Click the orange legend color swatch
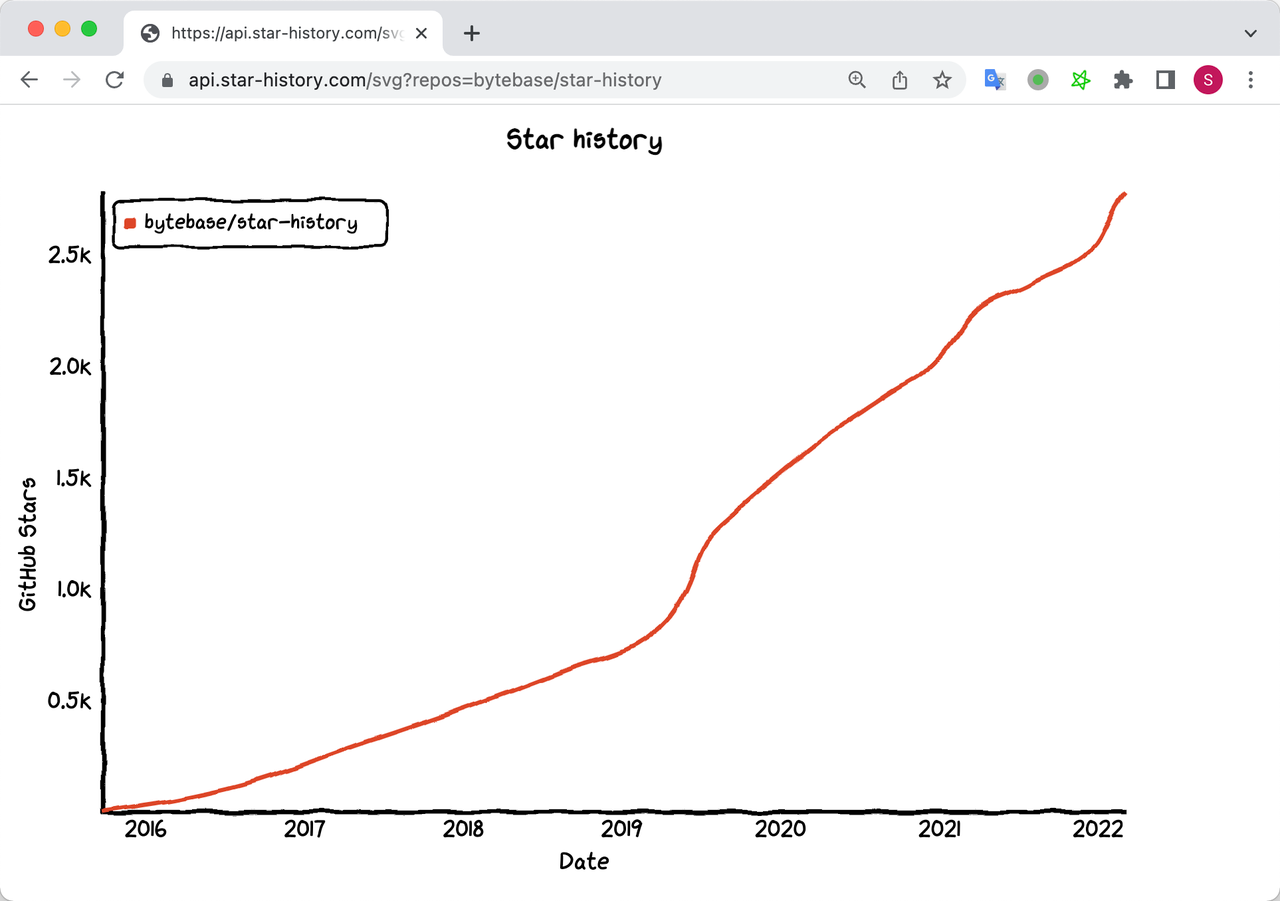Image resolution: width=1280 pixels, height=901 pixels. 129,223
